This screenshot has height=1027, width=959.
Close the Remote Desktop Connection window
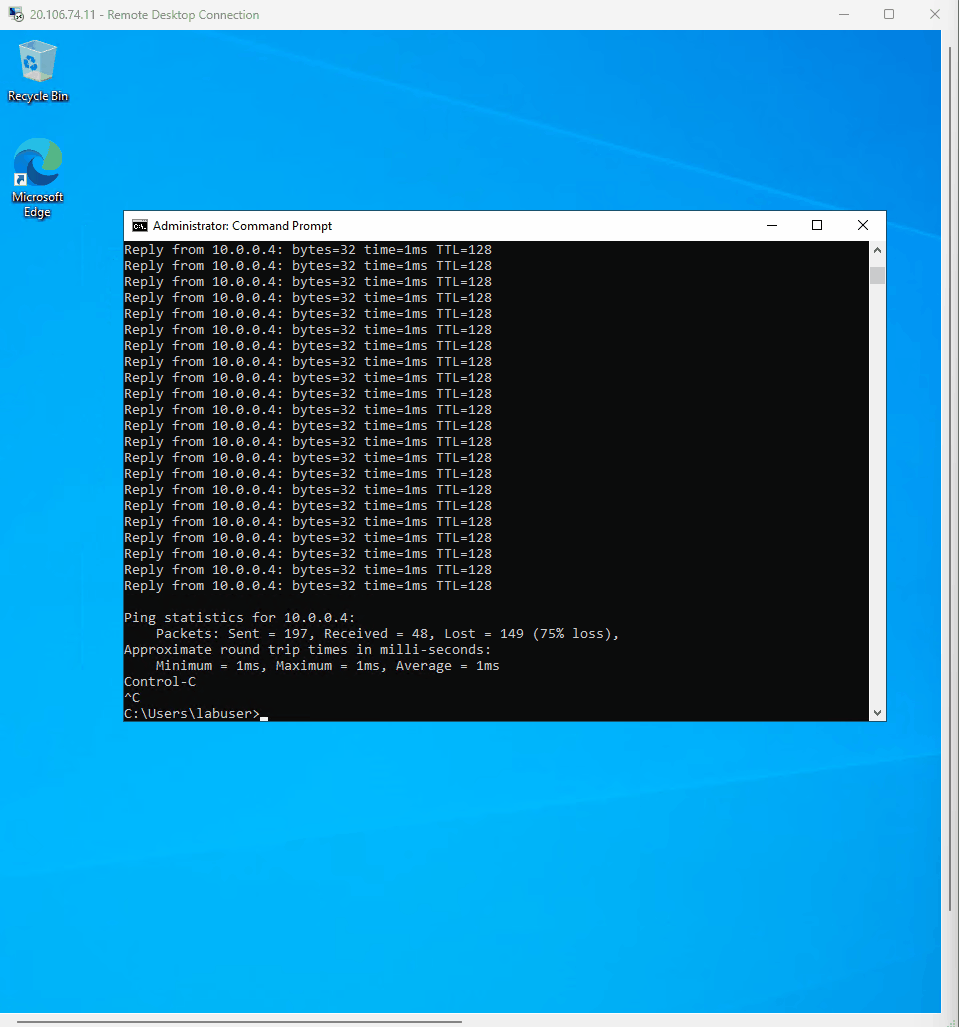[x=935, y=14]
